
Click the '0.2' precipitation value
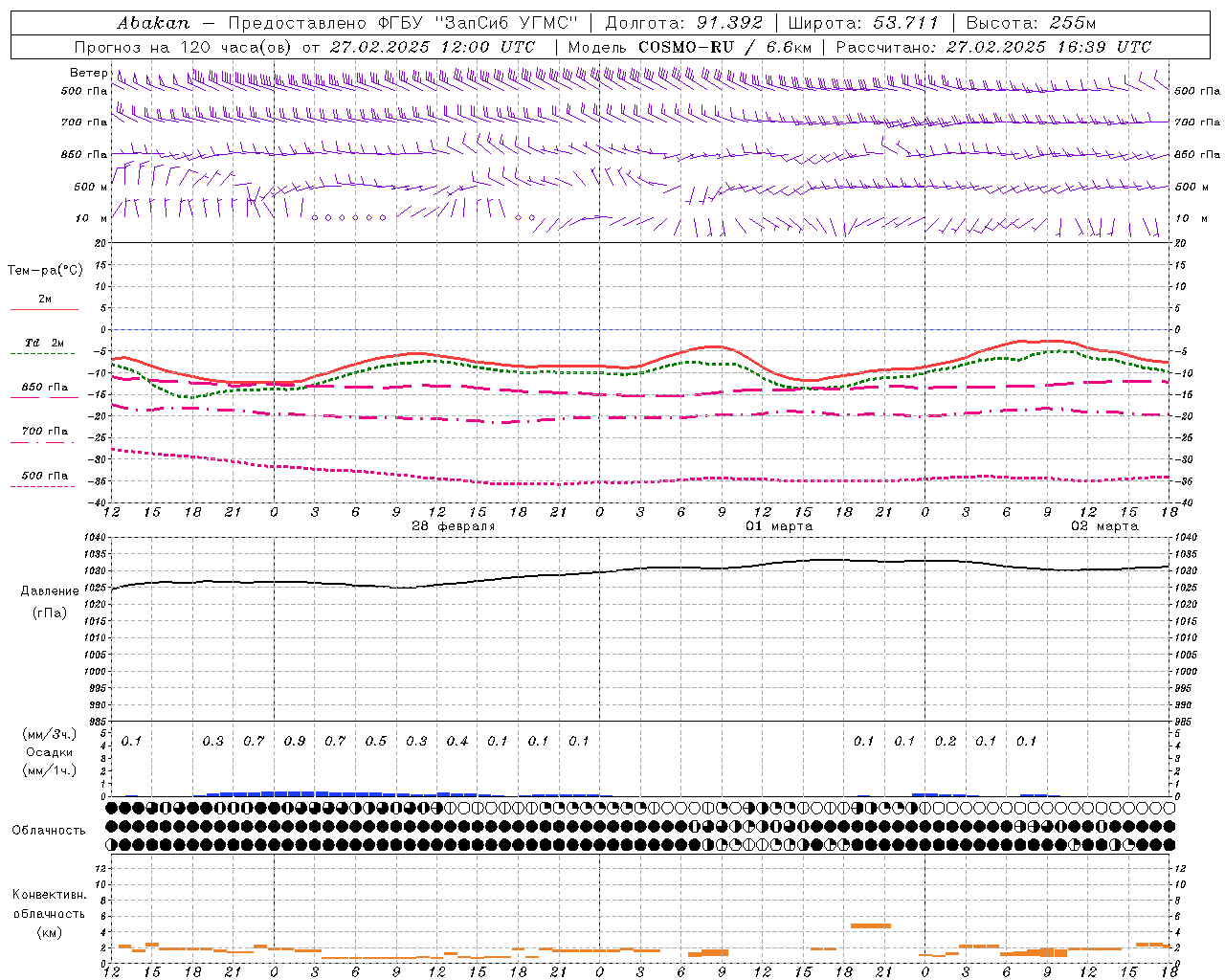[946, 741]
